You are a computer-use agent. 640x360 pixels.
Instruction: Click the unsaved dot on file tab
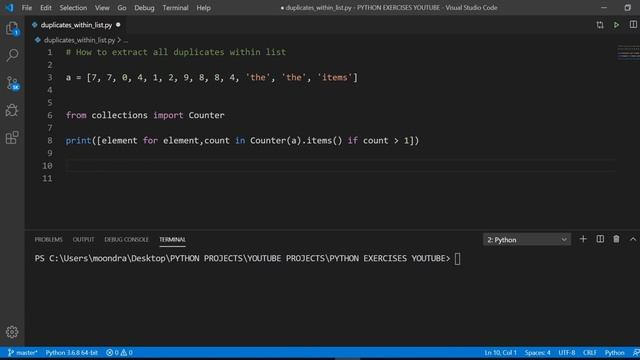(x=118, y=25)
